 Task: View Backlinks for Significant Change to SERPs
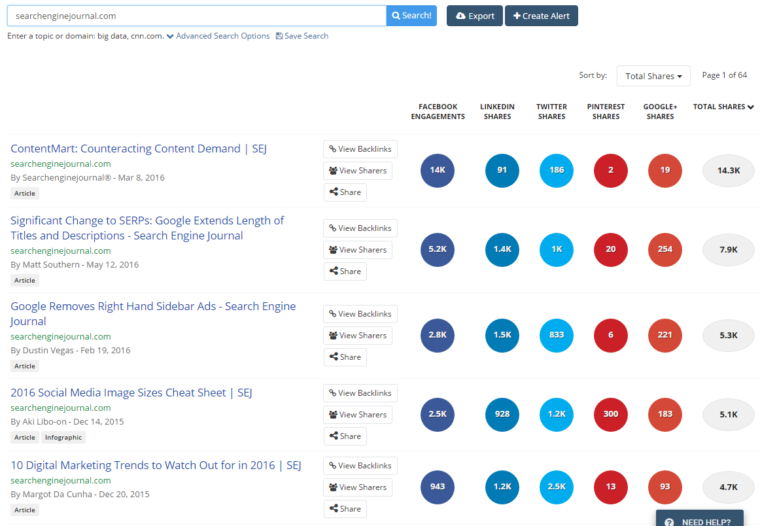[x=360, y=228]
